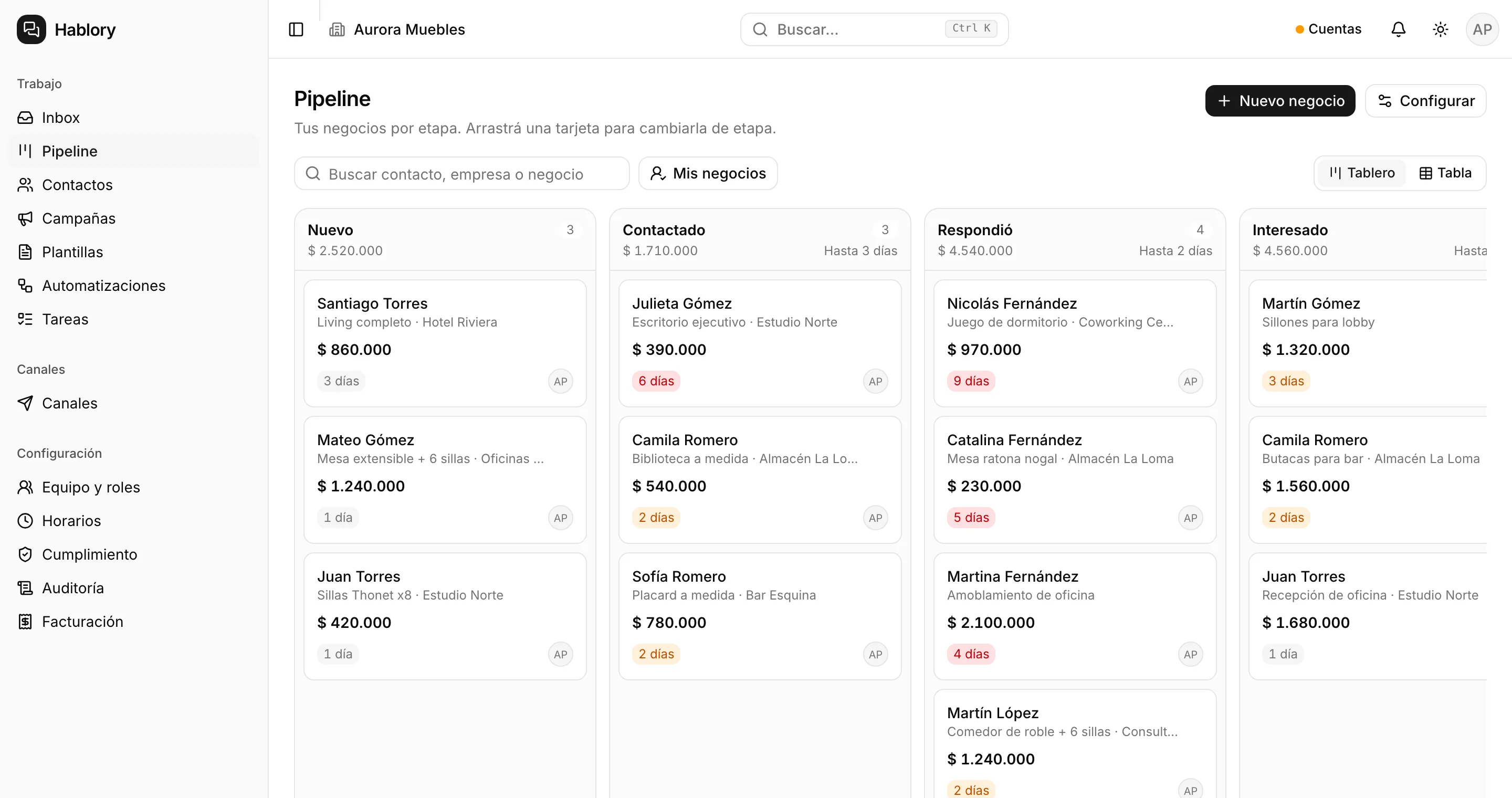The height and width of the screenshot is (798, 1512).
Task: Open Tareas list in sidebar
Action: pyautogui.click(x=134, y=319)
